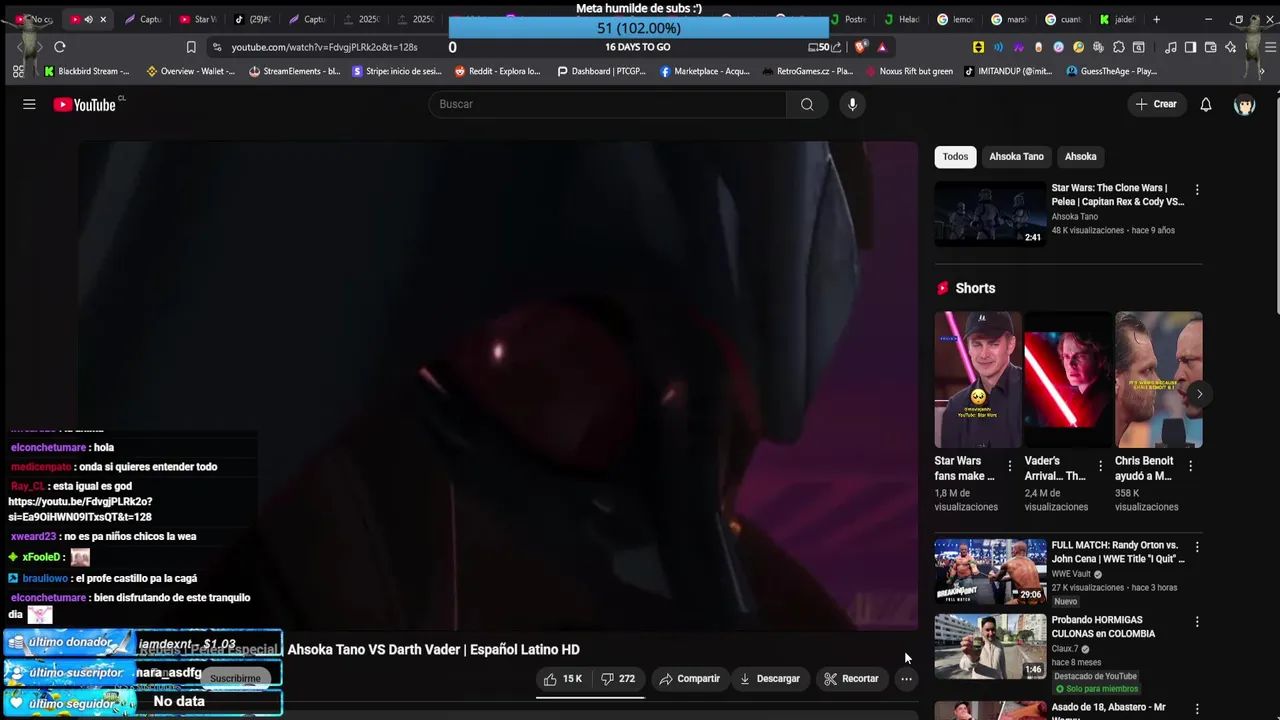Open options for HORMIGAS CULONAS video
This screenshot has width=1280, height=720.
pos(1197,622)
